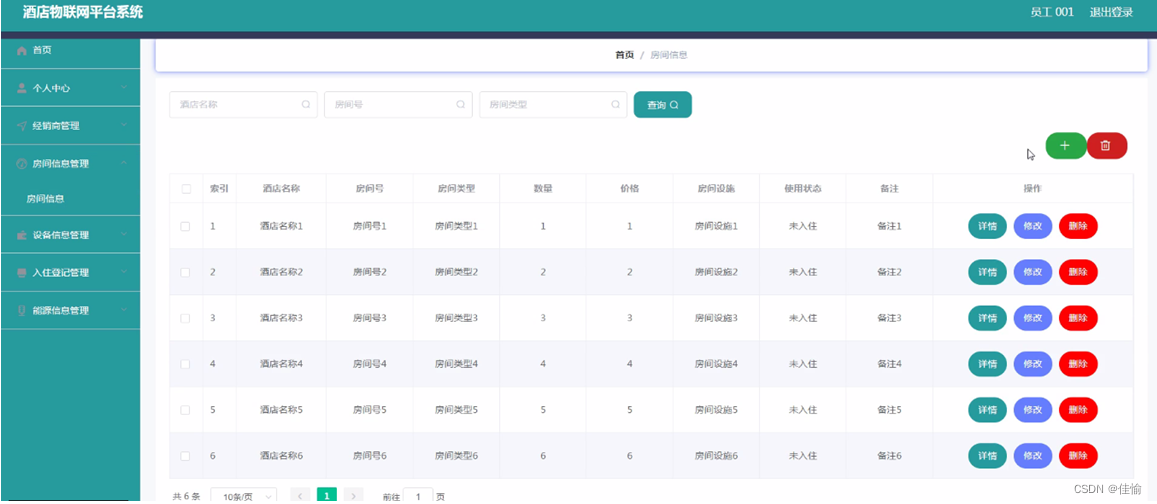Click the 使用状态 column header

coord(803,189)
